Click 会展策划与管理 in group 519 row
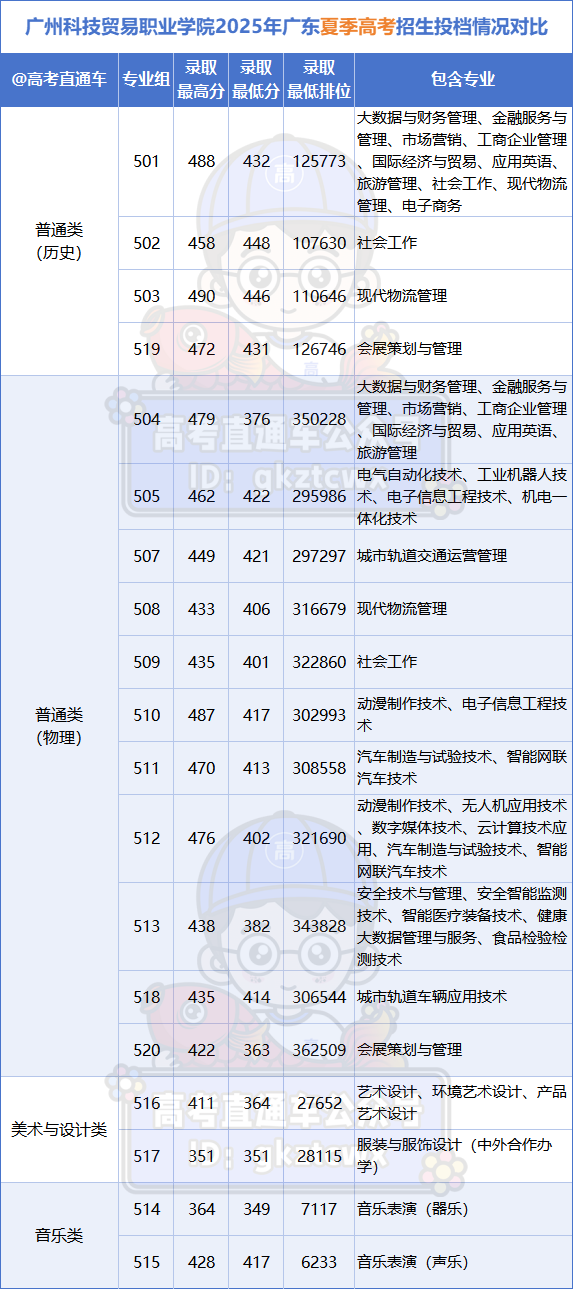 (x=410, y=349)
